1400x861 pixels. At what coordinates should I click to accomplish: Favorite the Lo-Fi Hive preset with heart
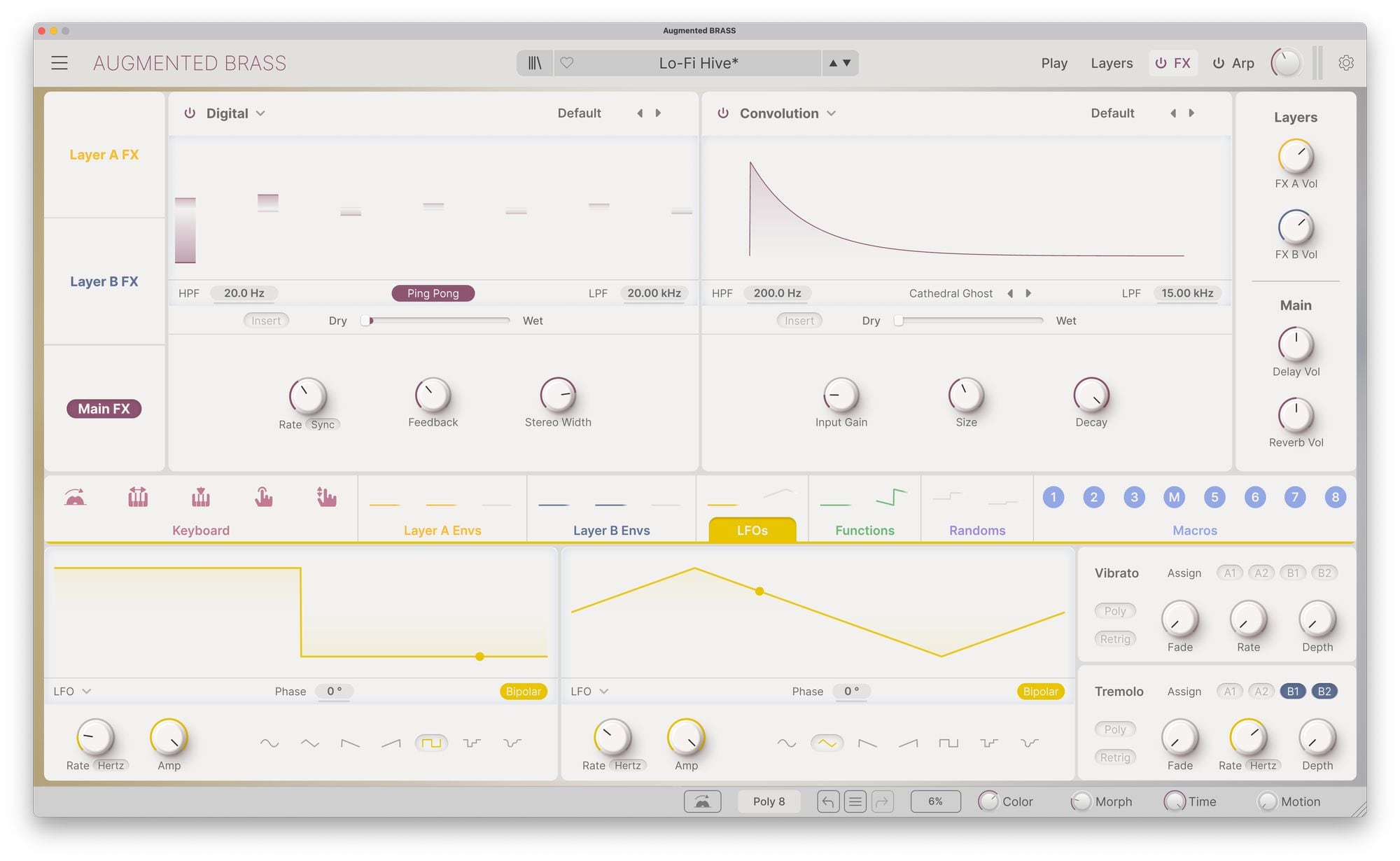[x=567, y=63]
